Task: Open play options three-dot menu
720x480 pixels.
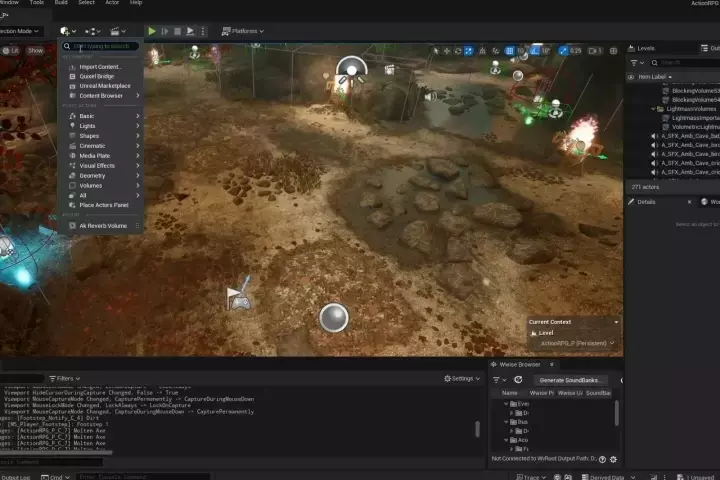Action: (x=202, y=31)
